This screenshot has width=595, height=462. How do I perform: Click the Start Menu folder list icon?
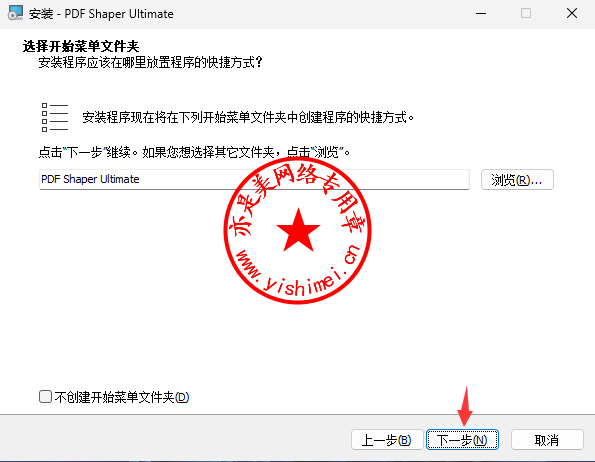pyautogui.click(x=55, y=117)
